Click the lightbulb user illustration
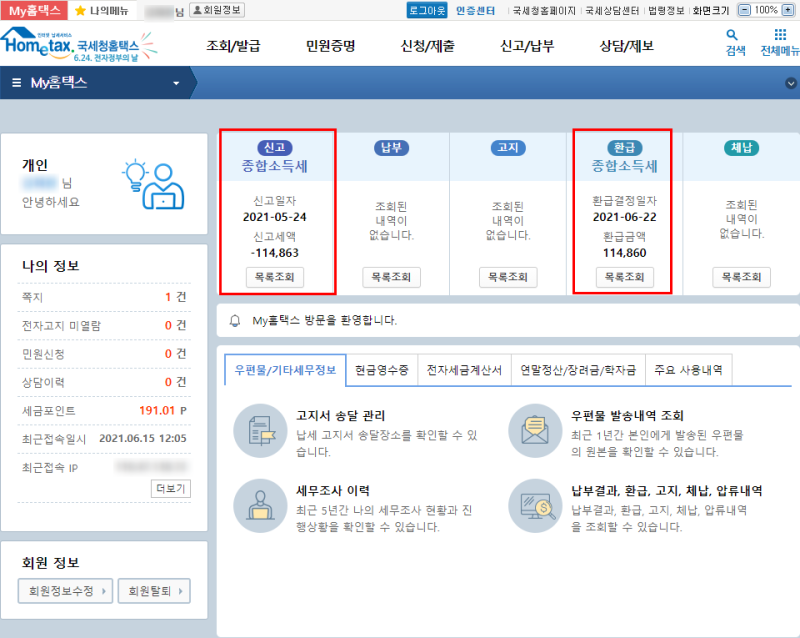Screen dimensions: 800x638 click(x=153, y=184)
